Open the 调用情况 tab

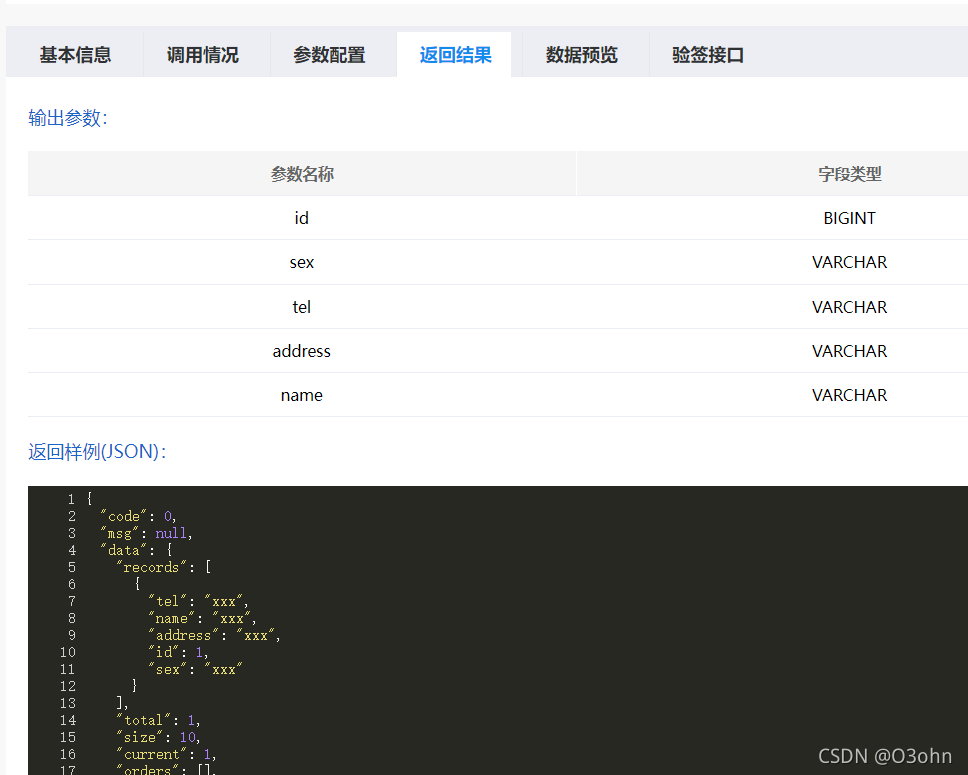[202, 55]
